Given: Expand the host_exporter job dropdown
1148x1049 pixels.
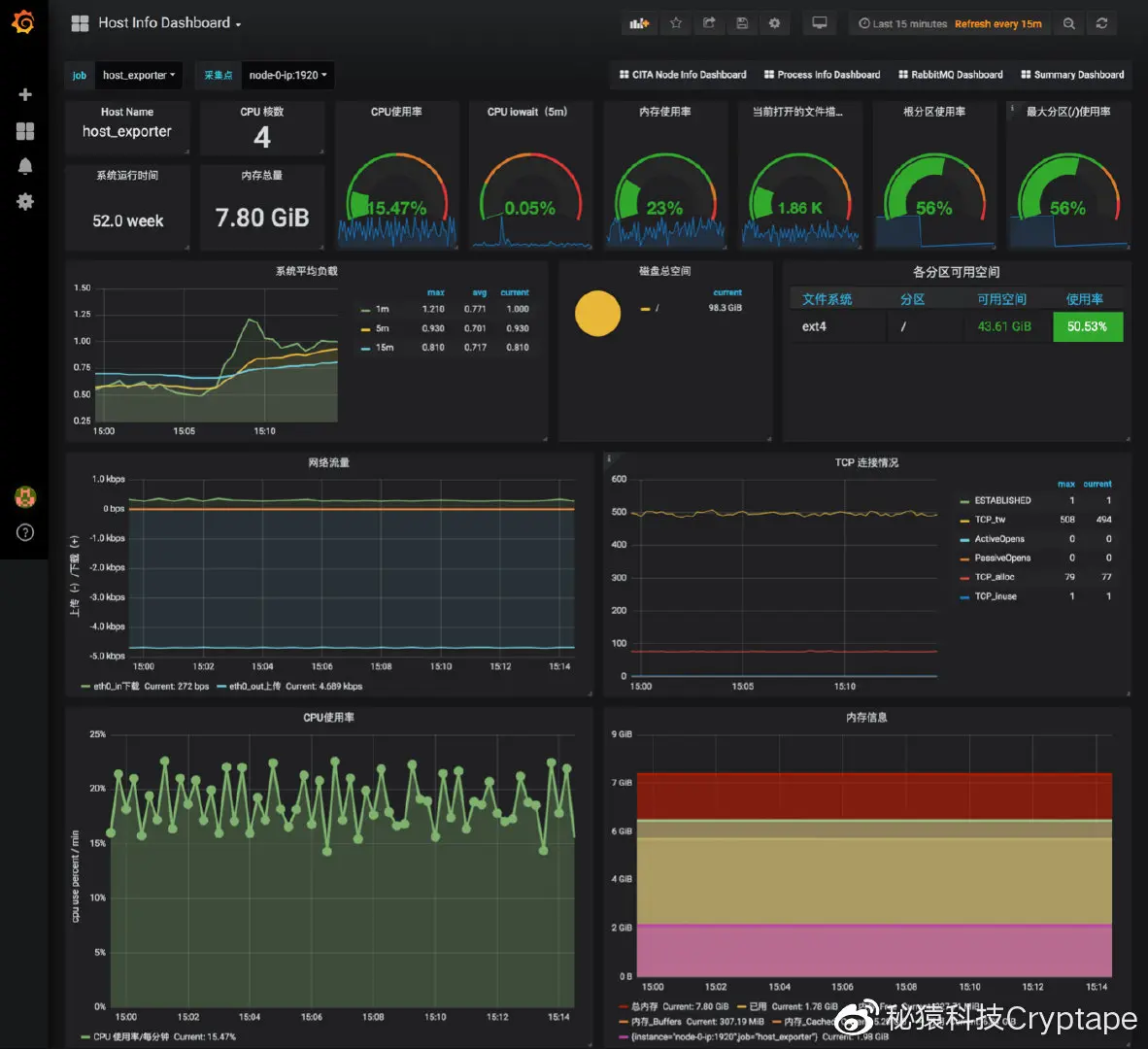Looking at the screenshot, I should tap(138, 76).
